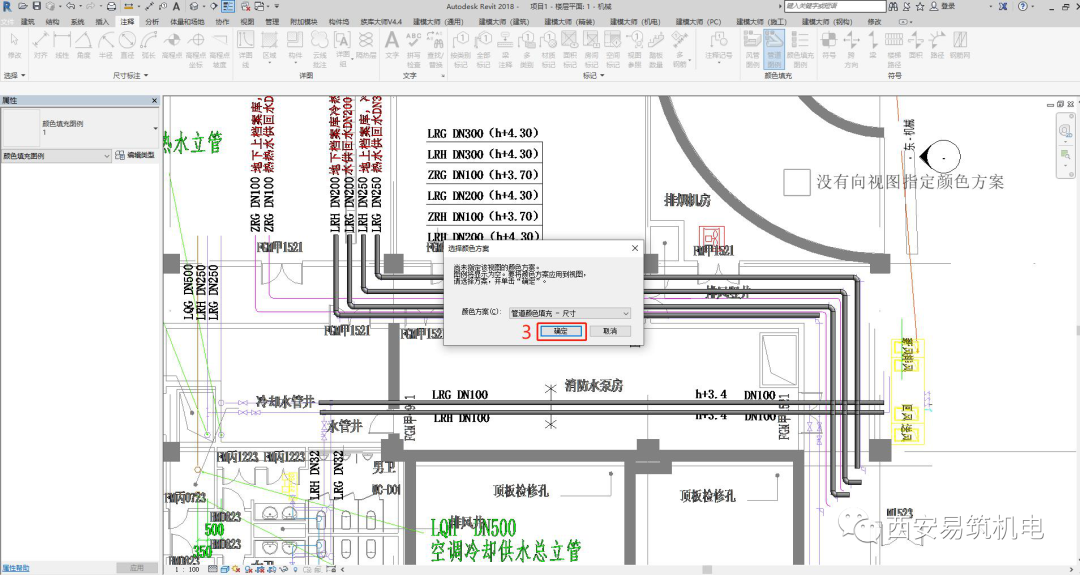Customize quick access toolbar dropdown arrow
The image size is (1080, 575).
click(x=278, y=6)
